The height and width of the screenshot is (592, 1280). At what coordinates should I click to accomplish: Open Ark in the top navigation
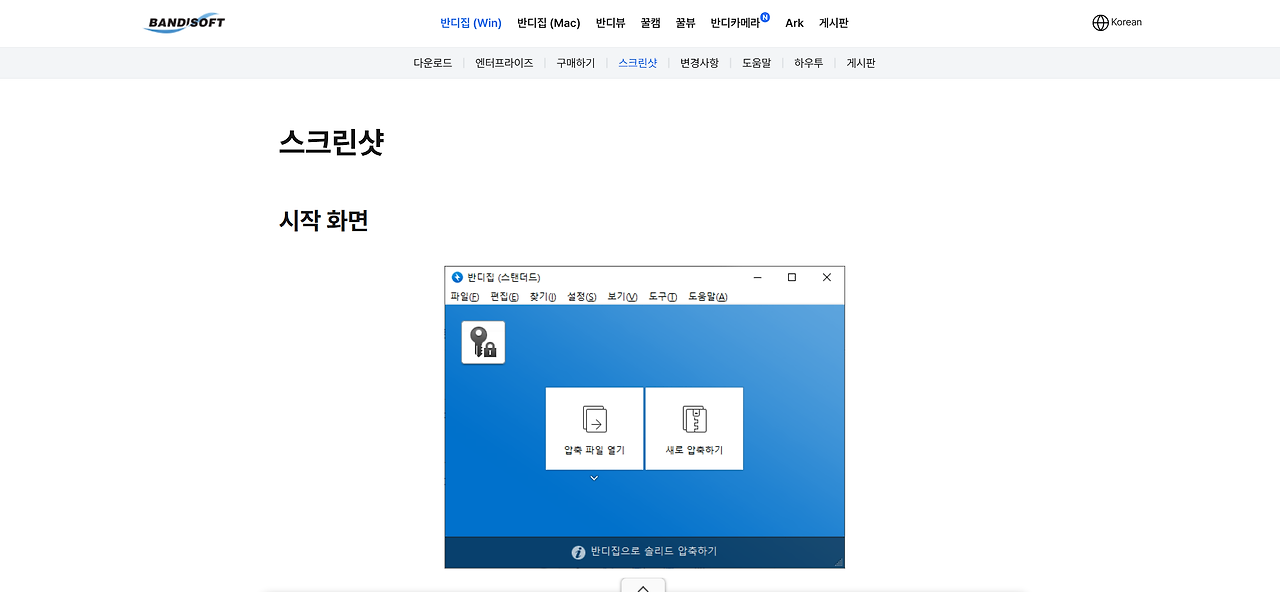(x=794, y=23)
